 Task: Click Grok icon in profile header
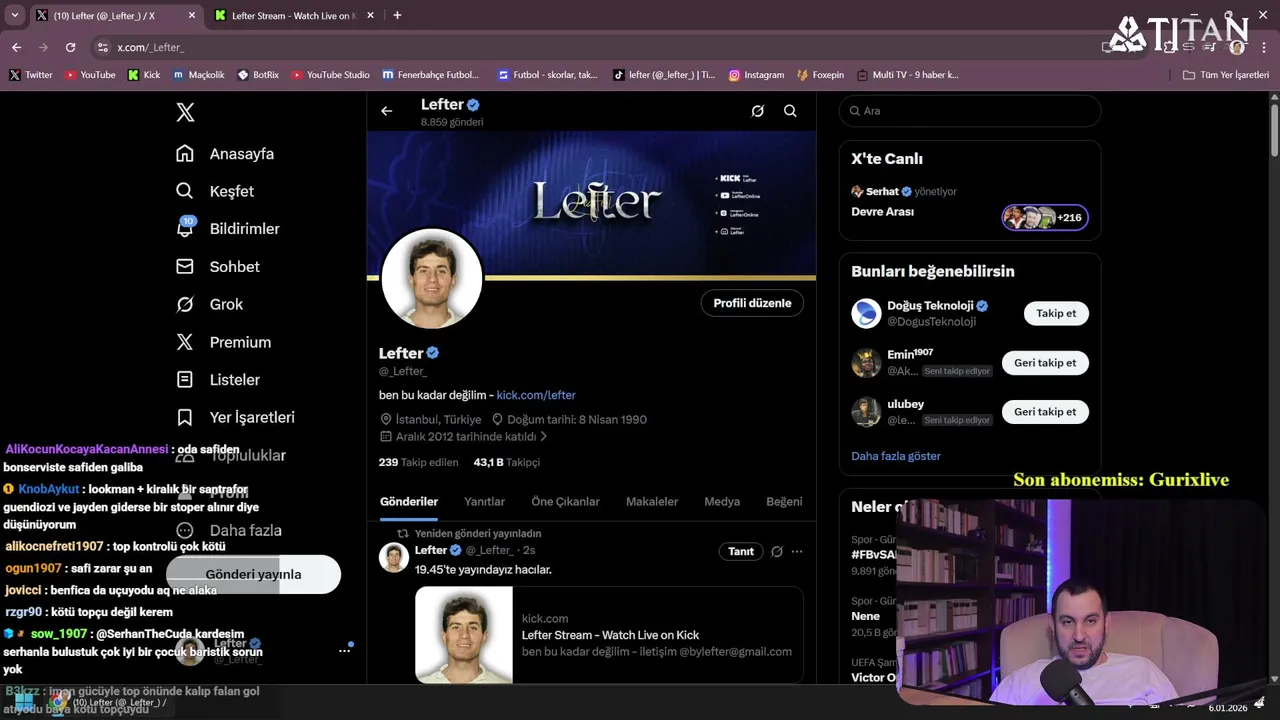tap(758, 111)
